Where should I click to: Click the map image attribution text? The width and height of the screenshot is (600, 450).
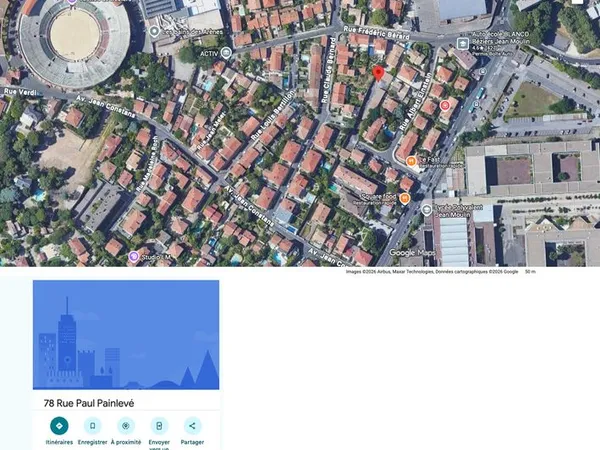coord(432,272)
